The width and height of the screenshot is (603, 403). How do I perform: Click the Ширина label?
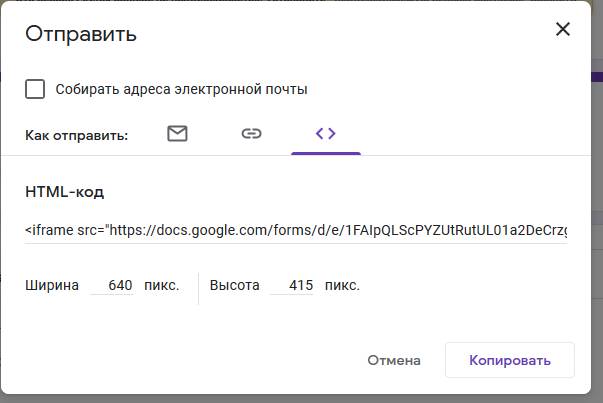(52, 286)
